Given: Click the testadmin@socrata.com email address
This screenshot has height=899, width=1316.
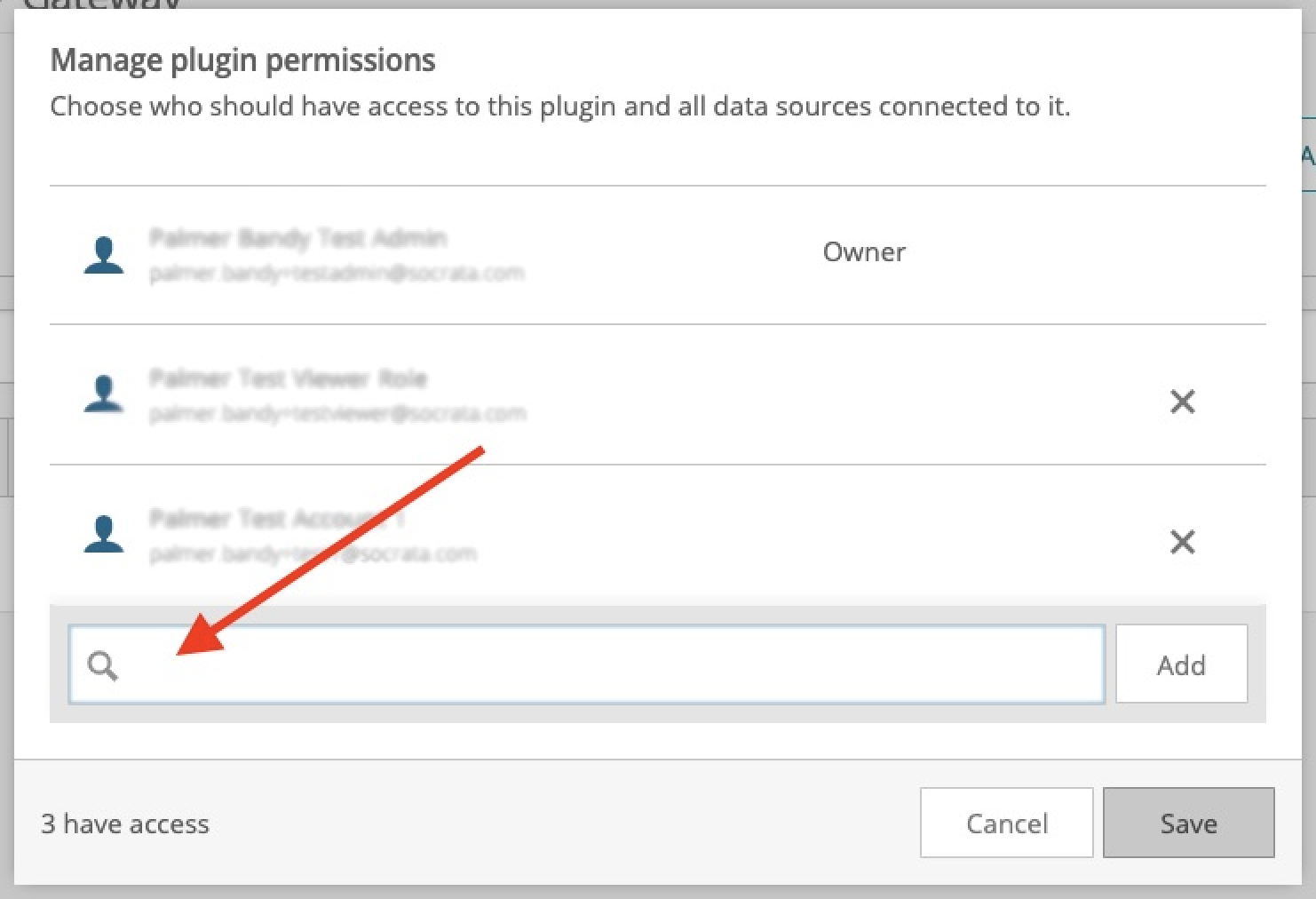Looking at the screenshot, I should pyautogui.click(x=337, y=273).
